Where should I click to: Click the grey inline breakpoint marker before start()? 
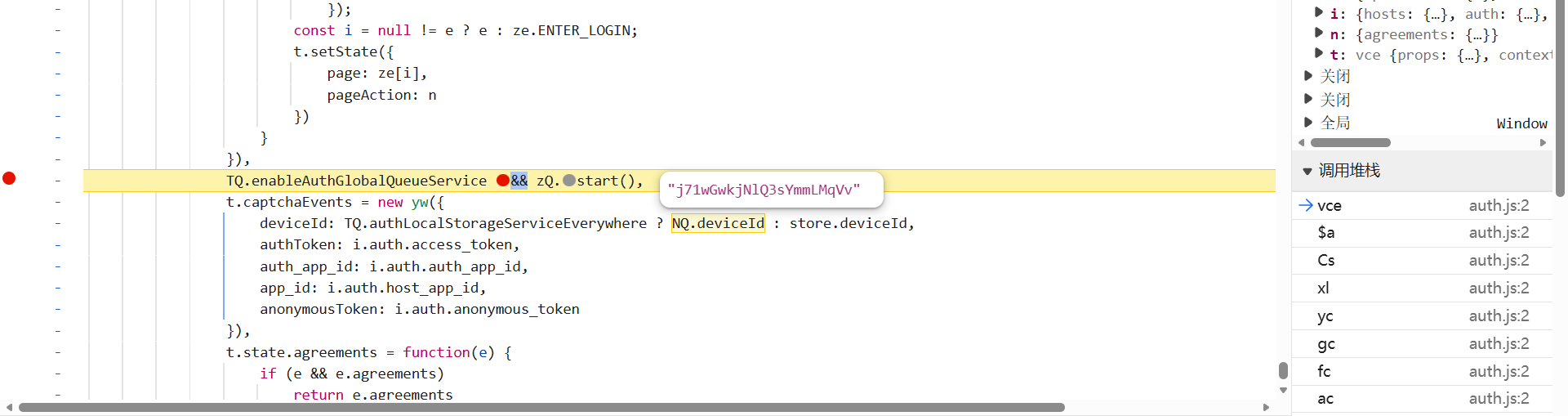click(x=569, y=181)
